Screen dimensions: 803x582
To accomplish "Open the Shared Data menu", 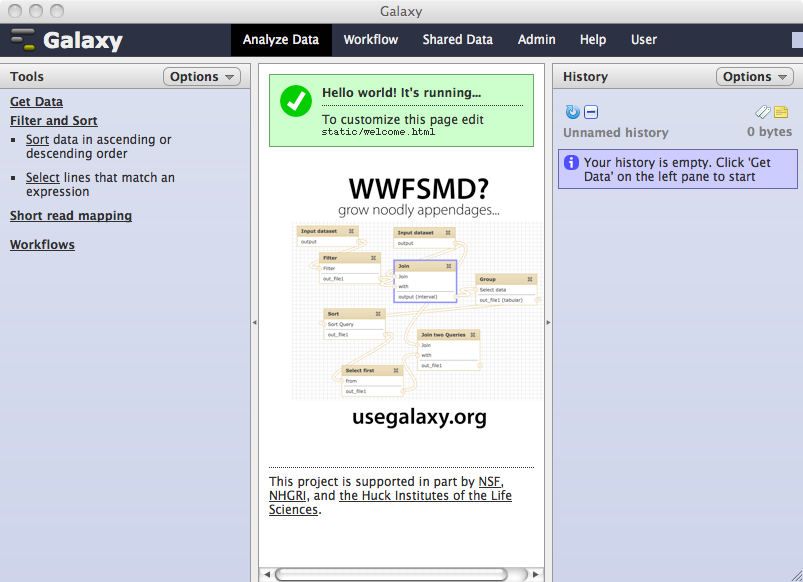I will 457,40.
